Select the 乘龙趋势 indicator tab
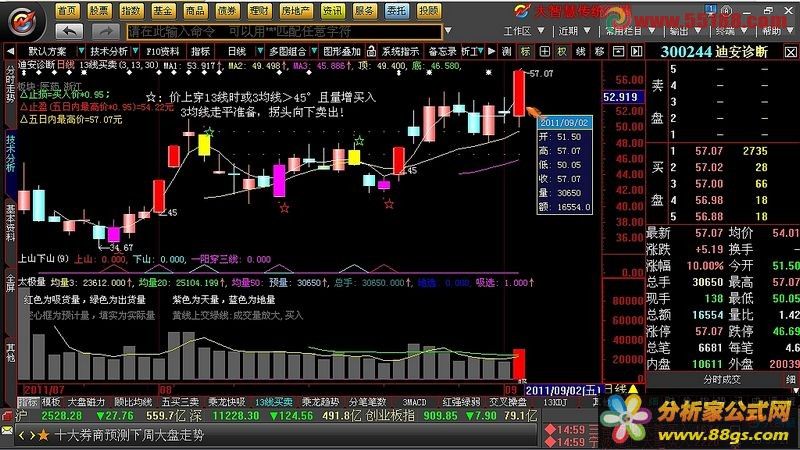 320,402
